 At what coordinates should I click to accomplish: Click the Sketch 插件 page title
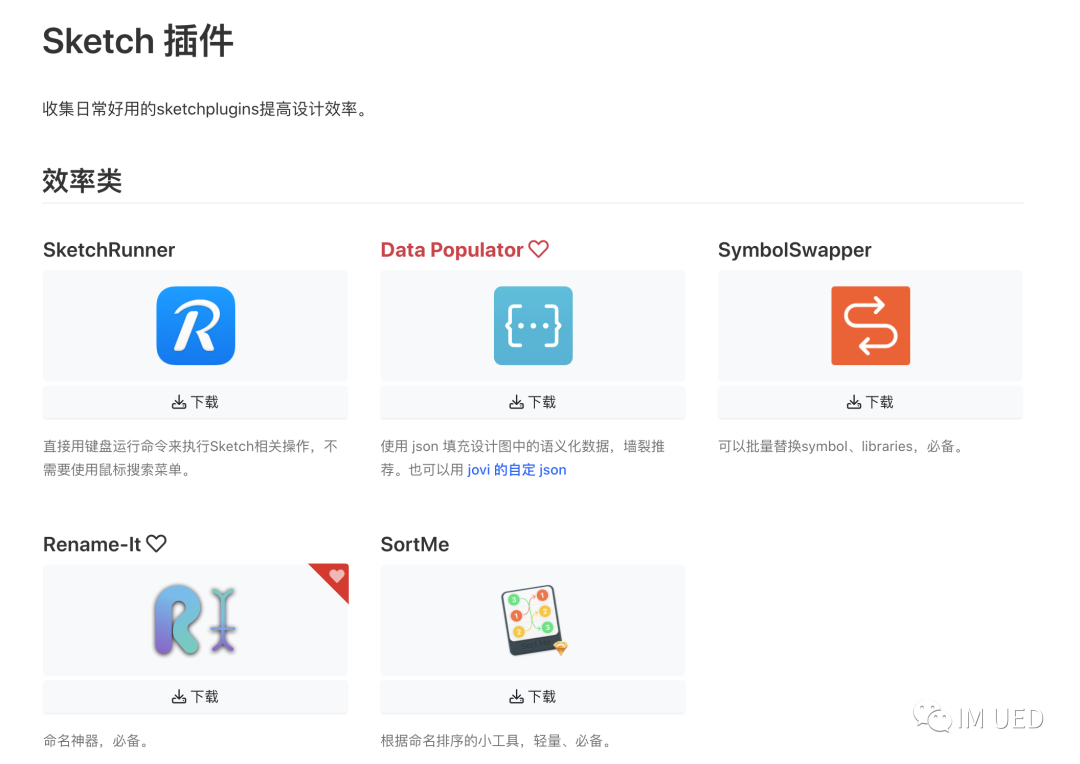pyautogui.click(x=138, y=41)
